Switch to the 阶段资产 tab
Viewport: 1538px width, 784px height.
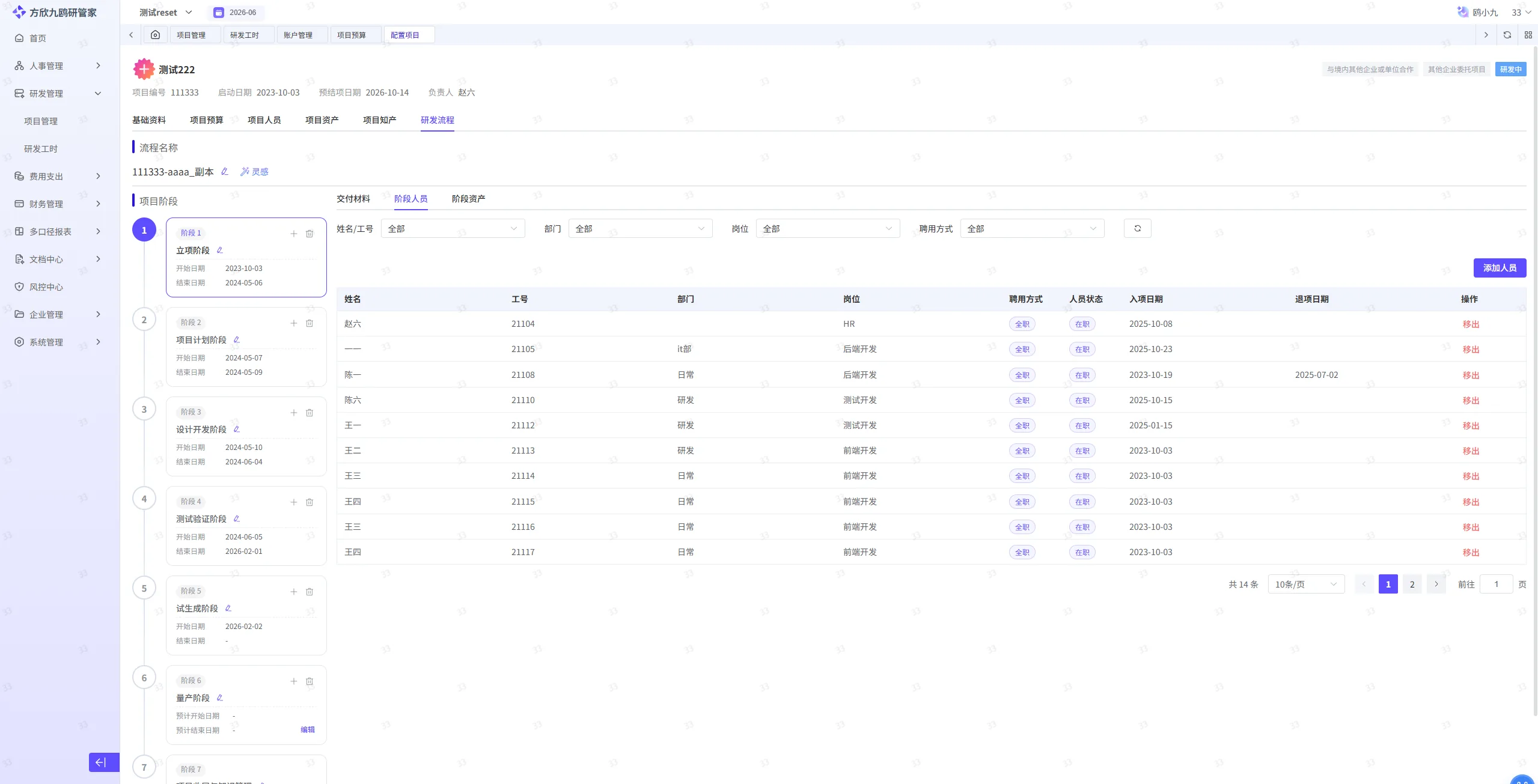[469, 199]
